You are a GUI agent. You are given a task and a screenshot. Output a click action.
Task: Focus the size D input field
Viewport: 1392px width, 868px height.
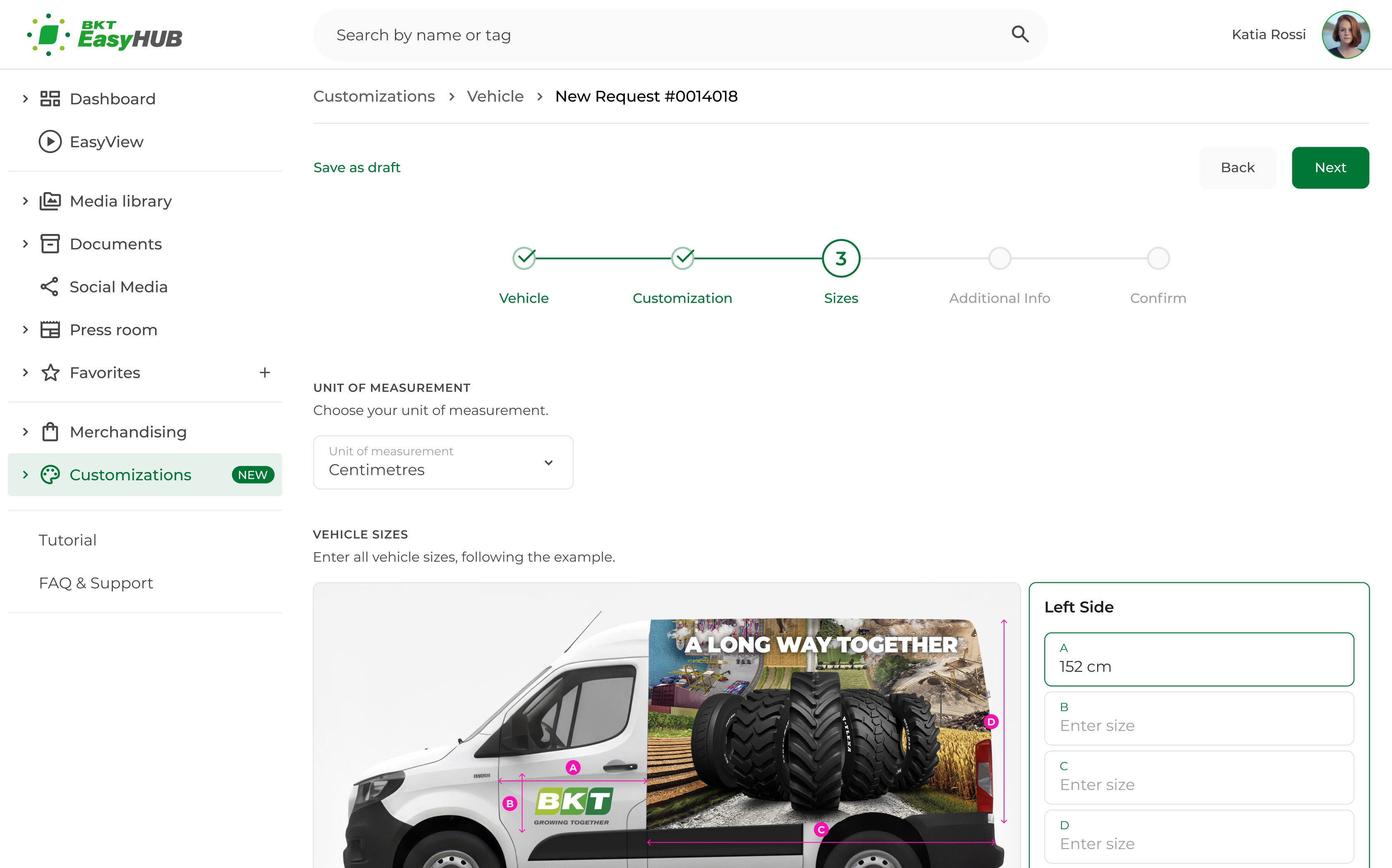[1199, 837]
